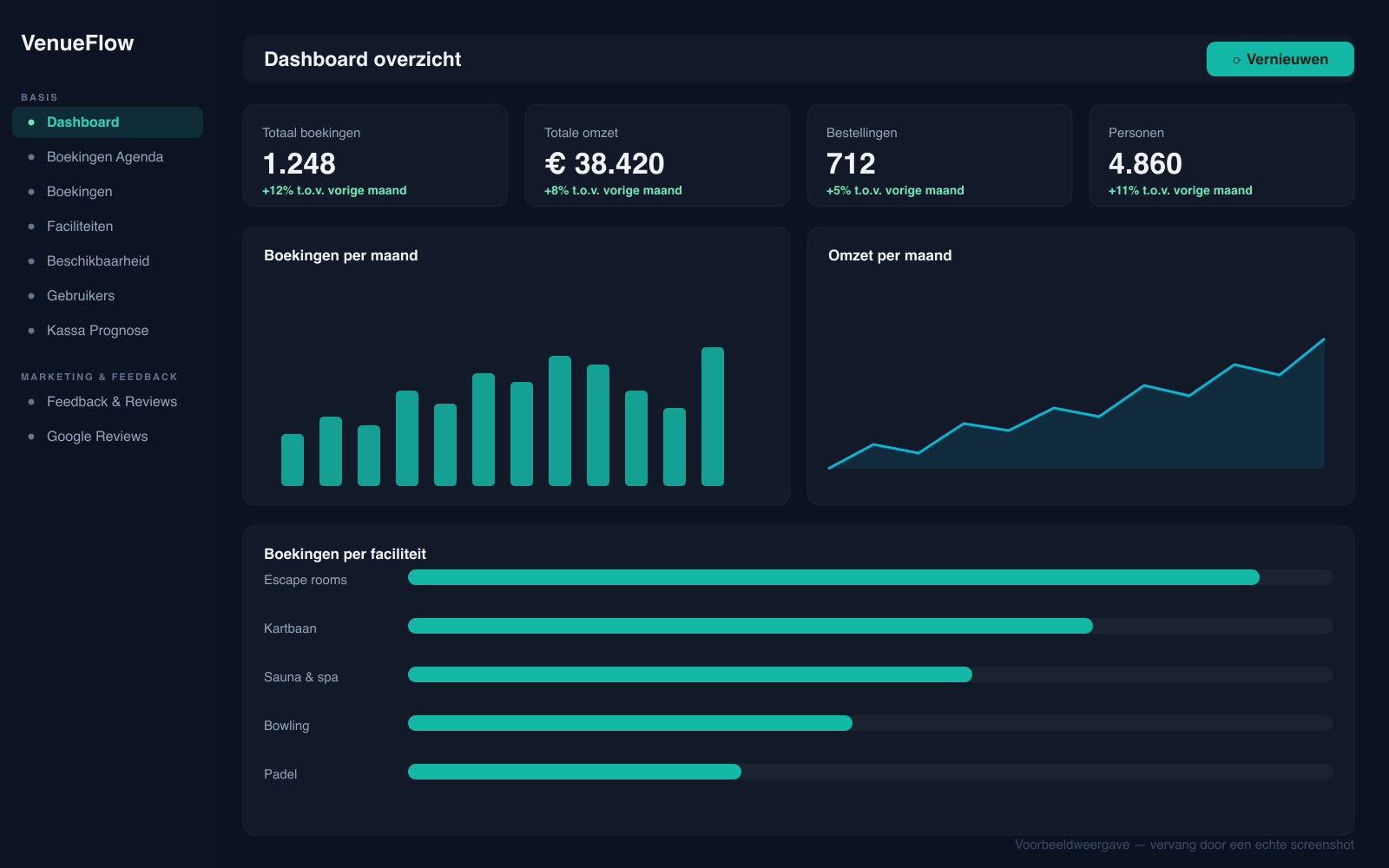Open the Beschikbaarheid page
Screen dimensions: 1389x868
tap(108, 261)
